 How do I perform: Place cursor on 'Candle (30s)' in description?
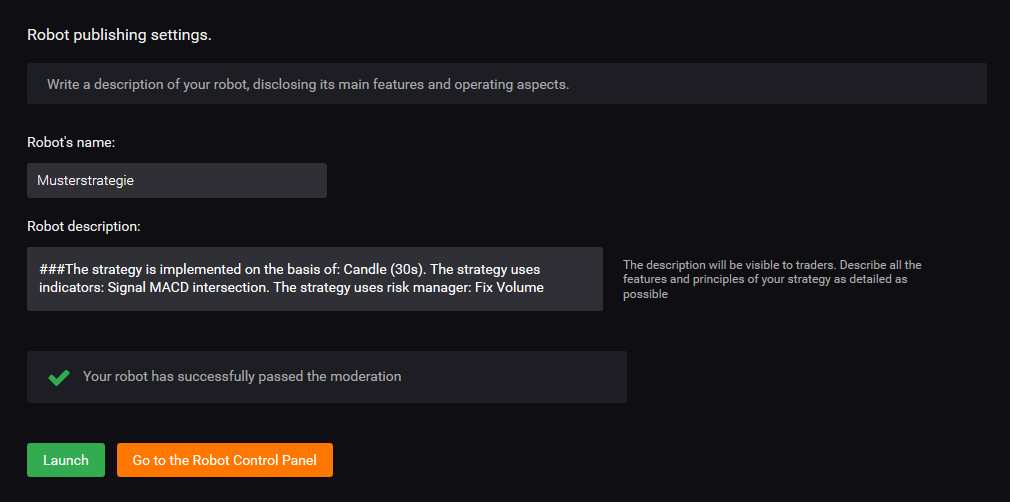[383, 269]
